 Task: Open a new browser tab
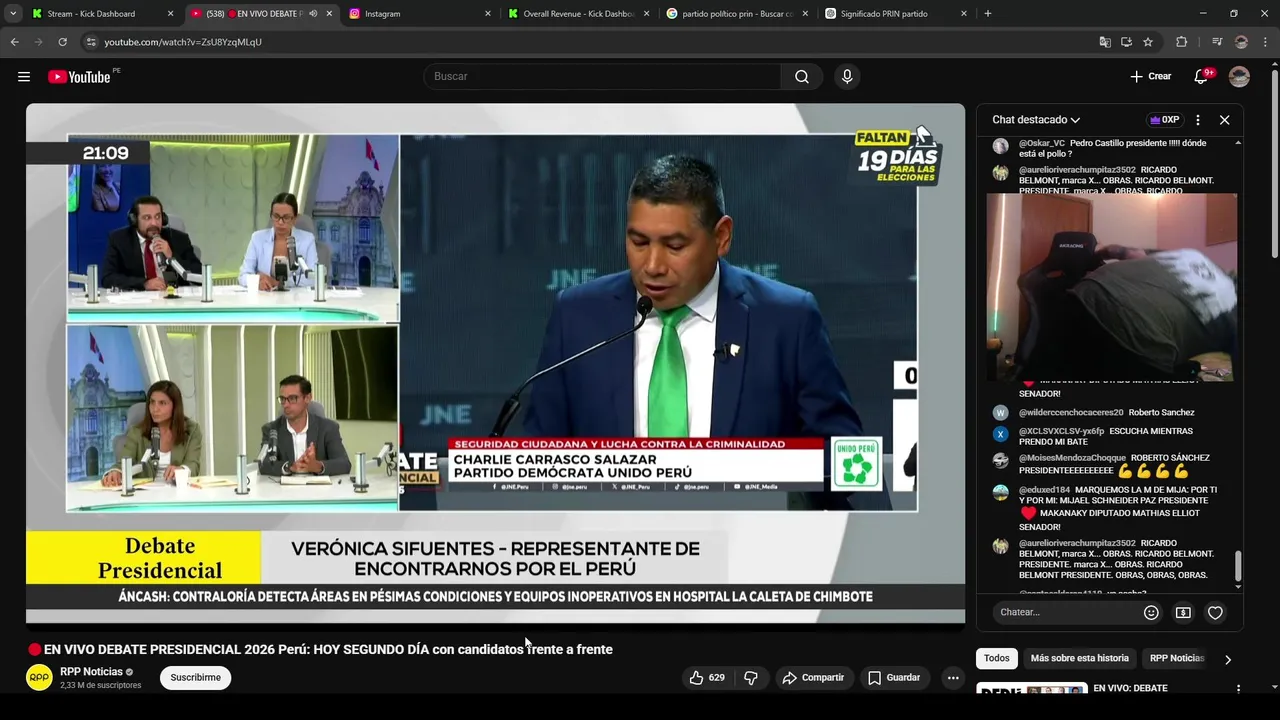tap(988, 14)
